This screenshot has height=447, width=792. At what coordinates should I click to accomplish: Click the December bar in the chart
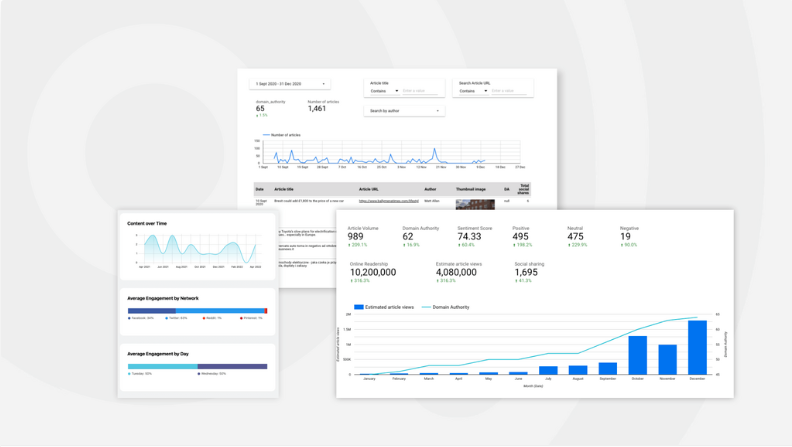coord(697,347)
